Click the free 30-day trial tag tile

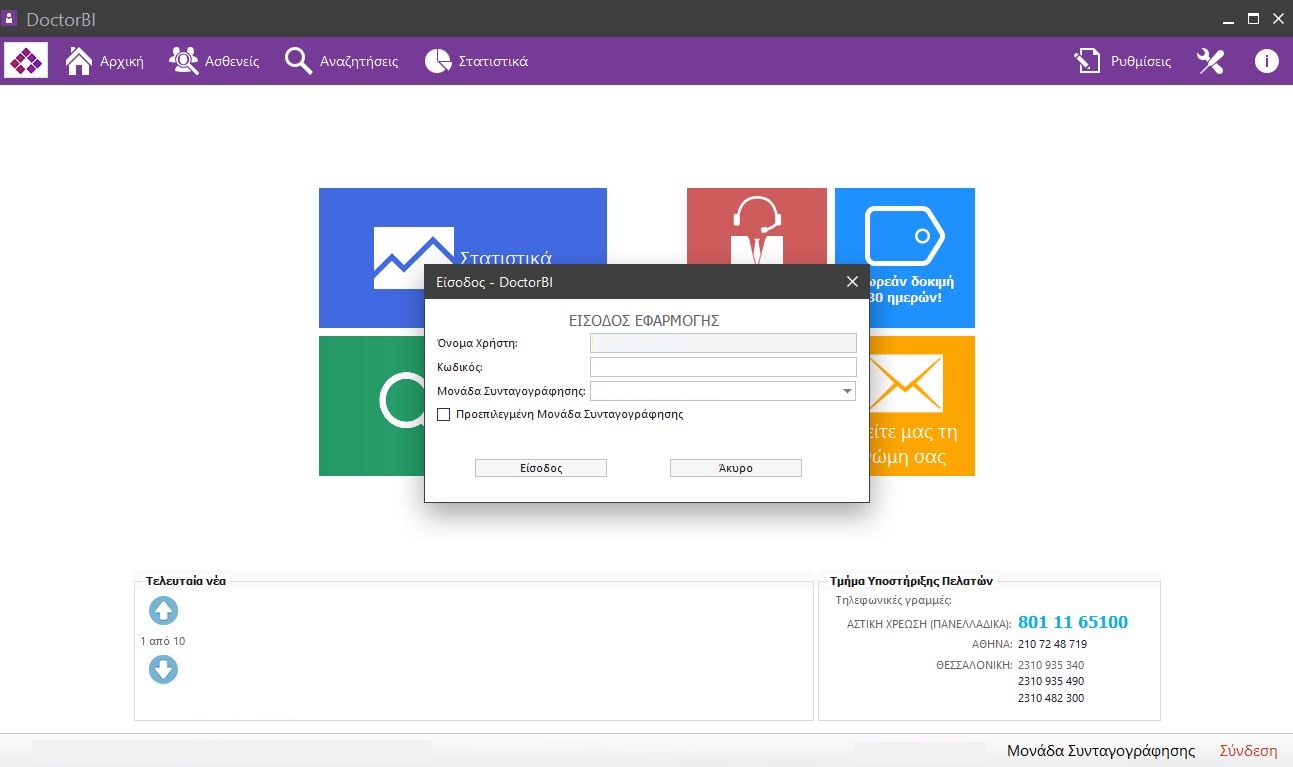click(905, 257)
